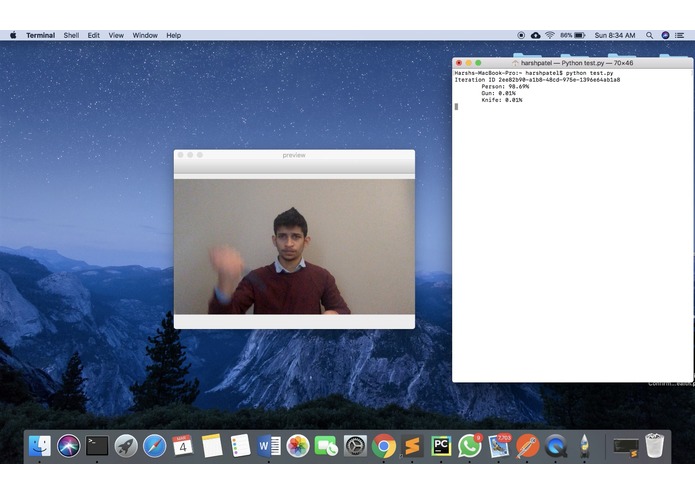This screenshot has height=494, width=695.
Task: Open Safari compass icon in Dock
Action: click(x=155, y=446)
